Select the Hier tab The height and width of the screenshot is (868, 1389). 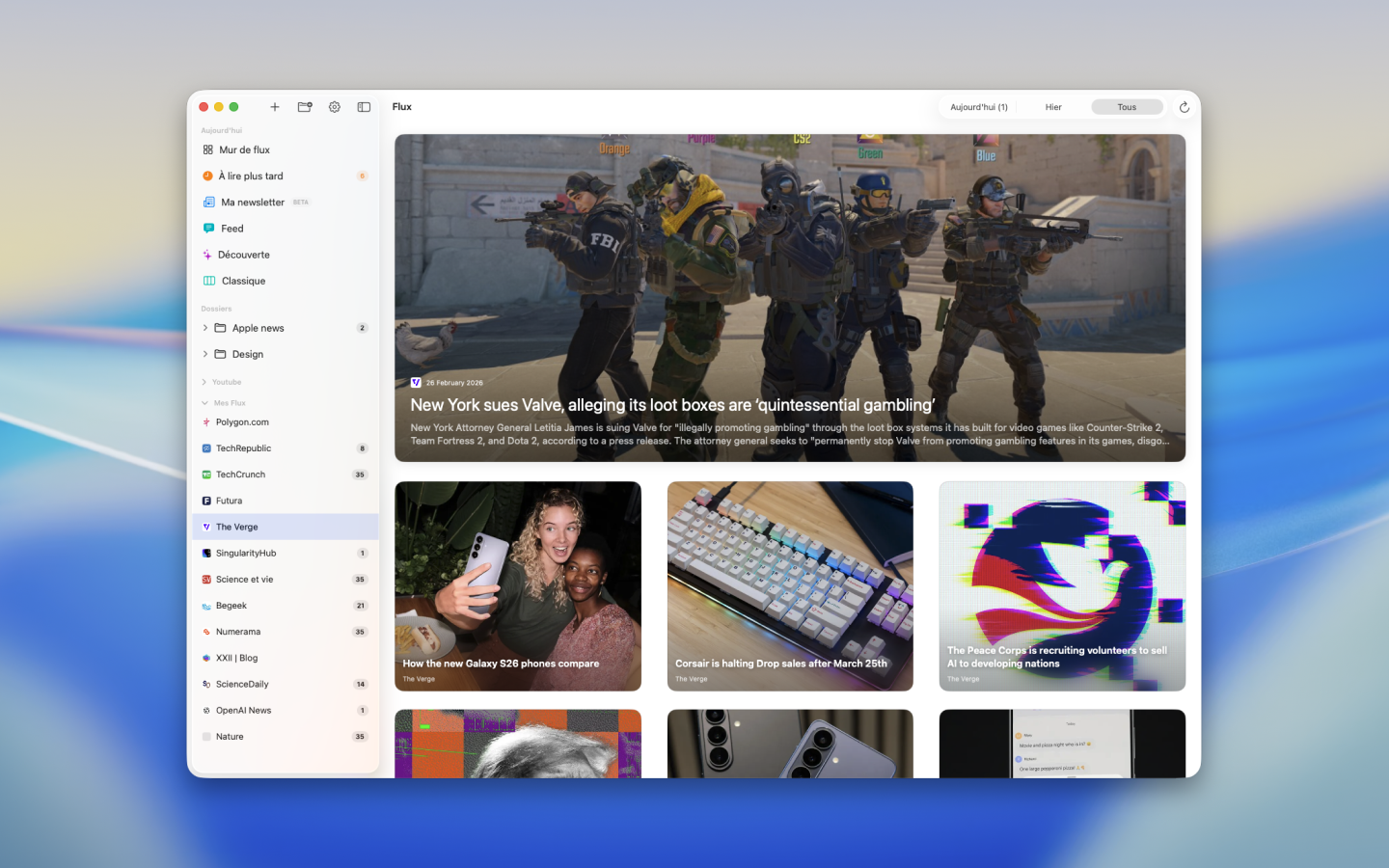[1053, 107]
